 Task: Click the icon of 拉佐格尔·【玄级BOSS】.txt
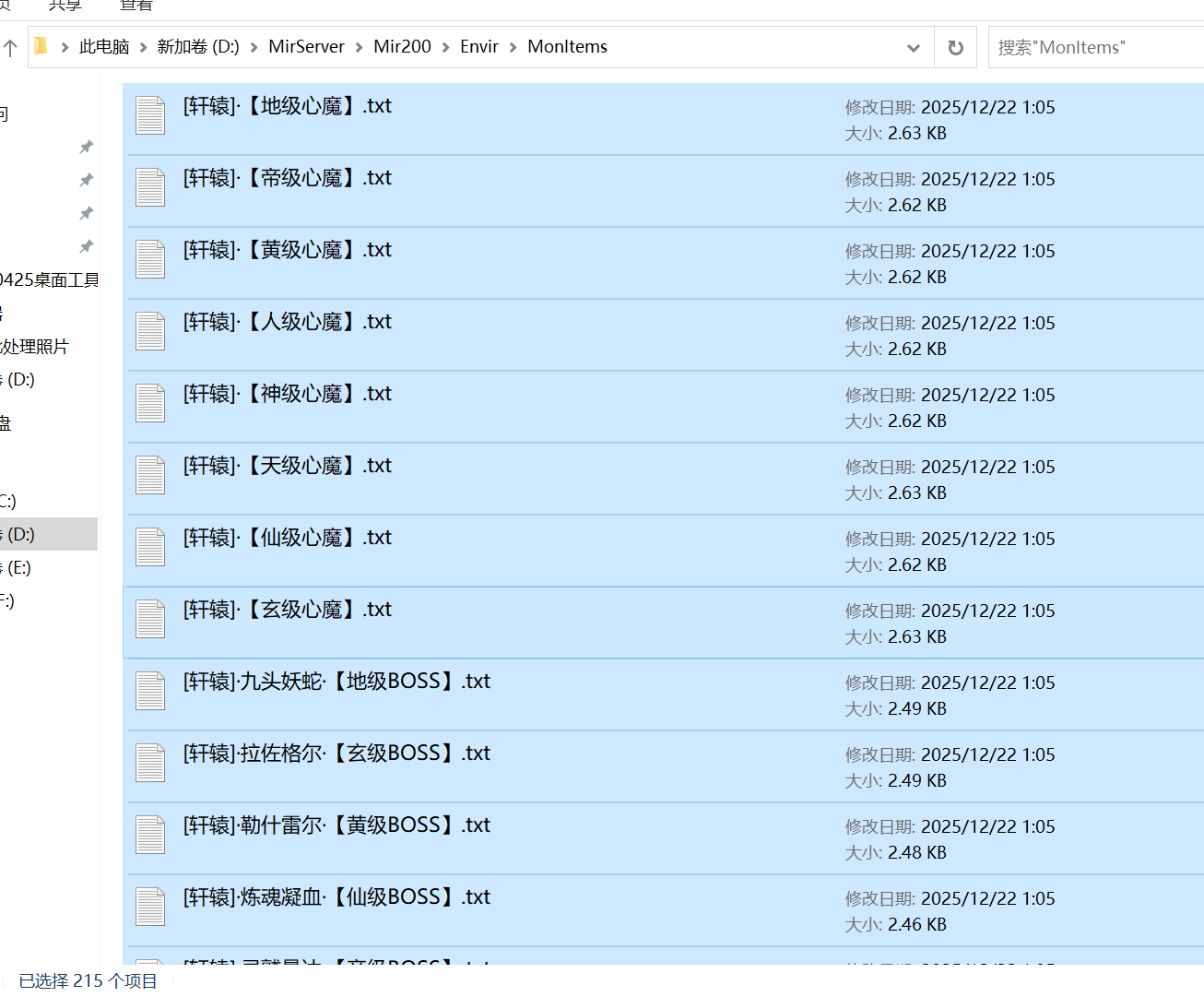[150, 763]
